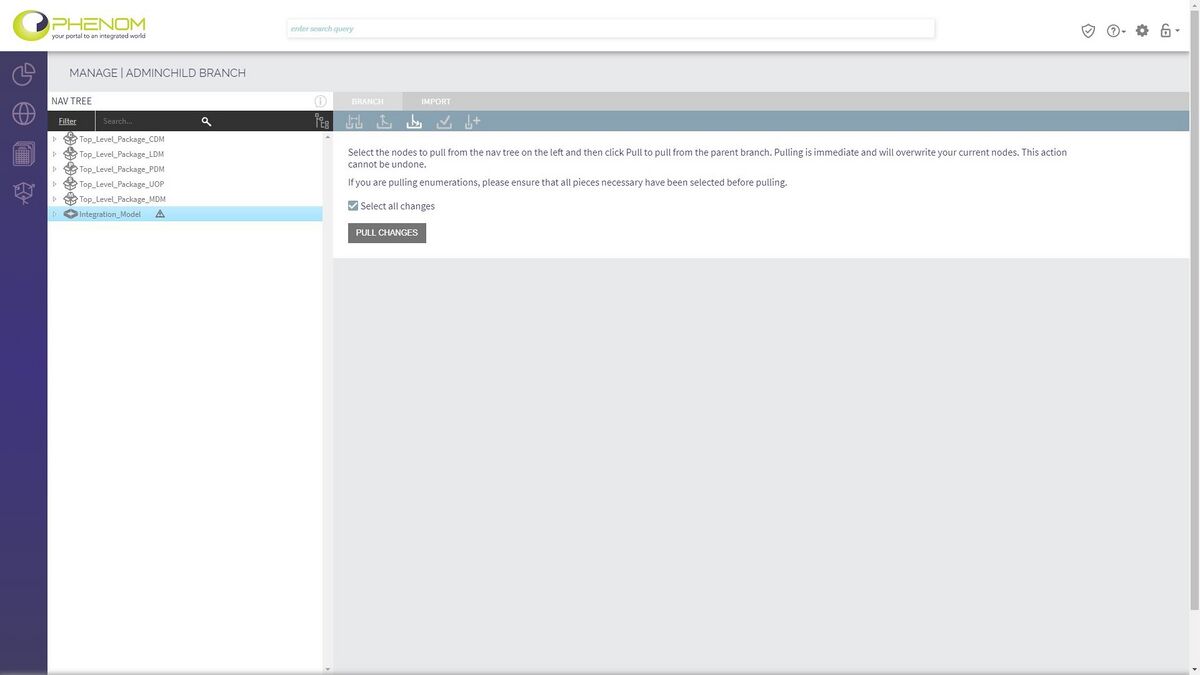
Task: Expand Top_Level_Package_MDM node
Action: (x=54, y=199)
